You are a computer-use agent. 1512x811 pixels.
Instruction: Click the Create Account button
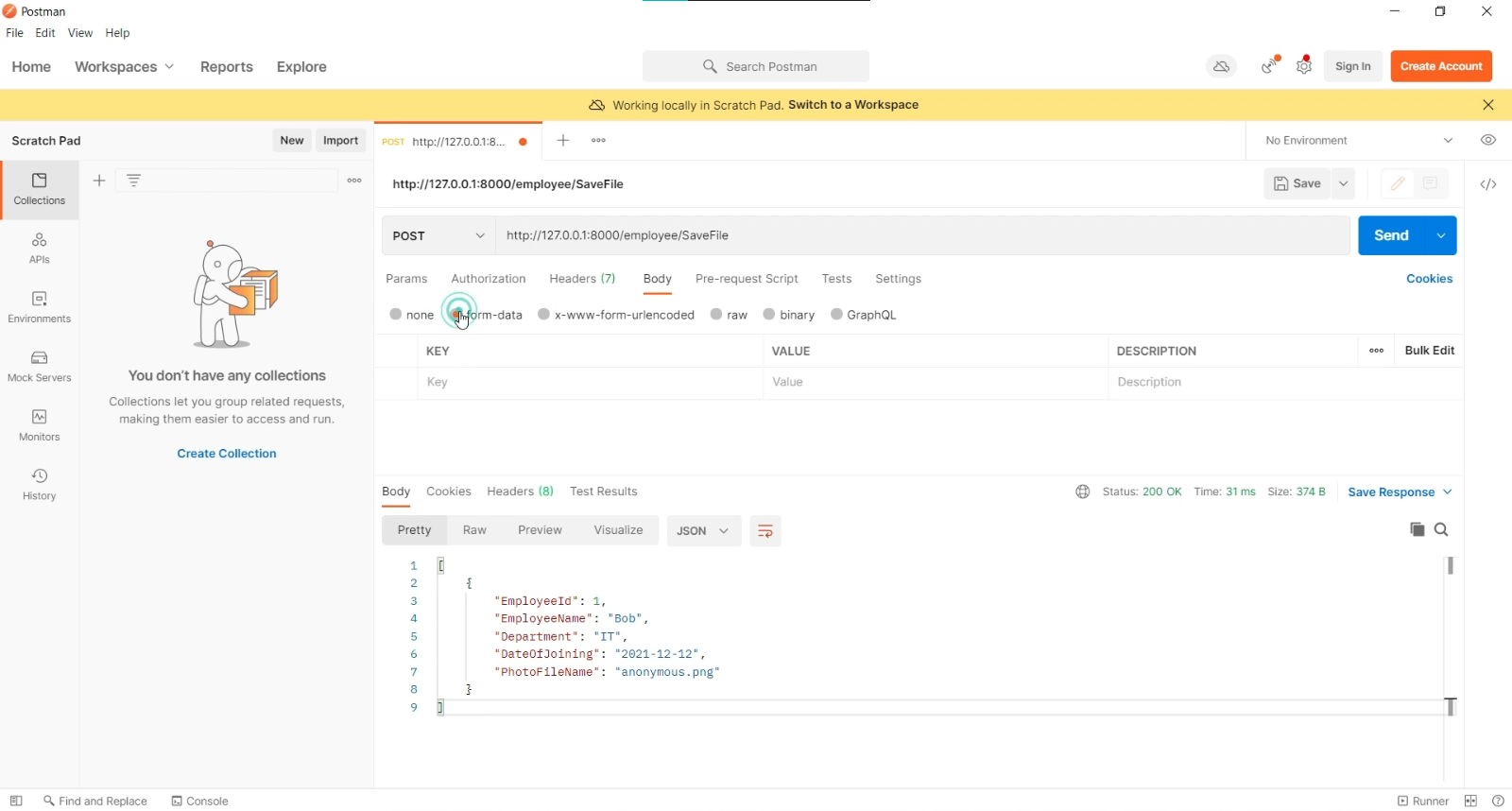[1441, 66]
